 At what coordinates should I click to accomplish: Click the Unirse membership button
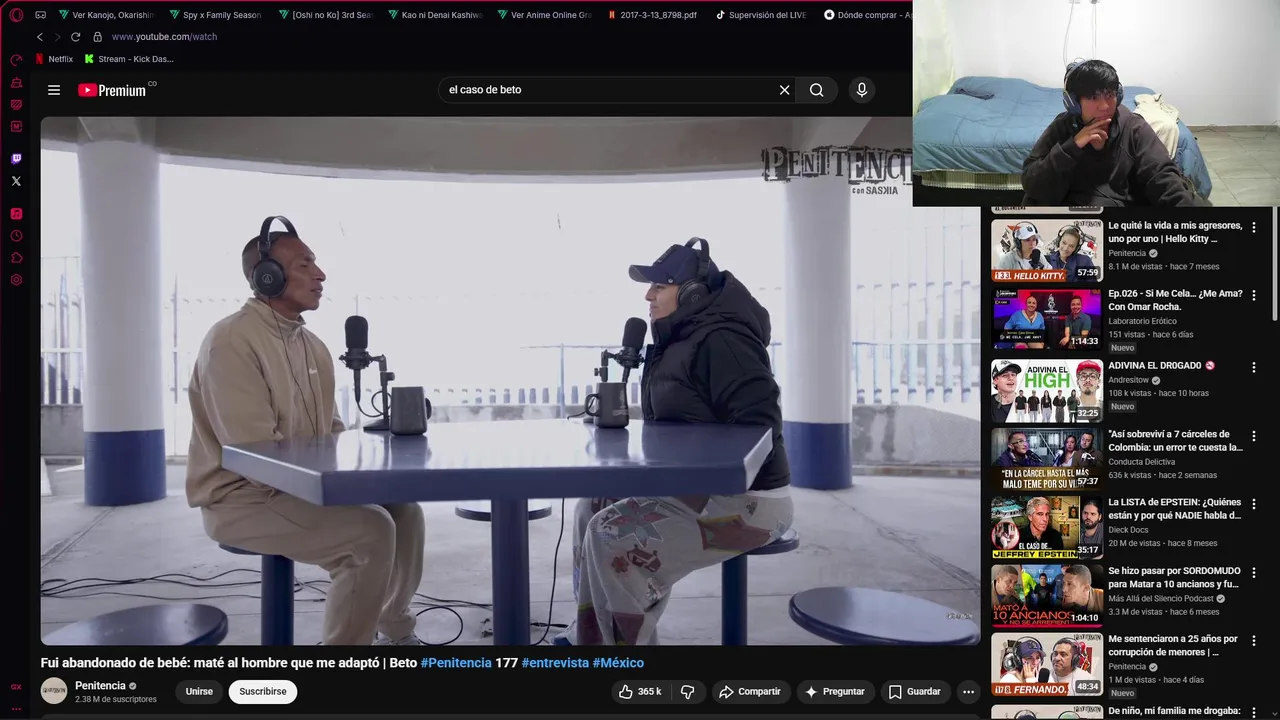199,691
